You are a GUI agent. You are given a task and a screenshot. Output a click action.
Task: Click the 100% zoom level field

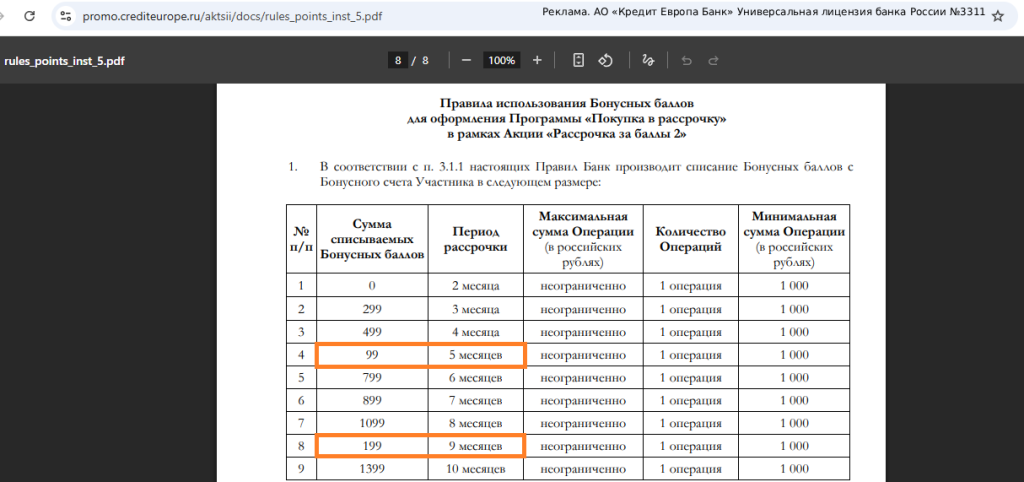(501, 60)
